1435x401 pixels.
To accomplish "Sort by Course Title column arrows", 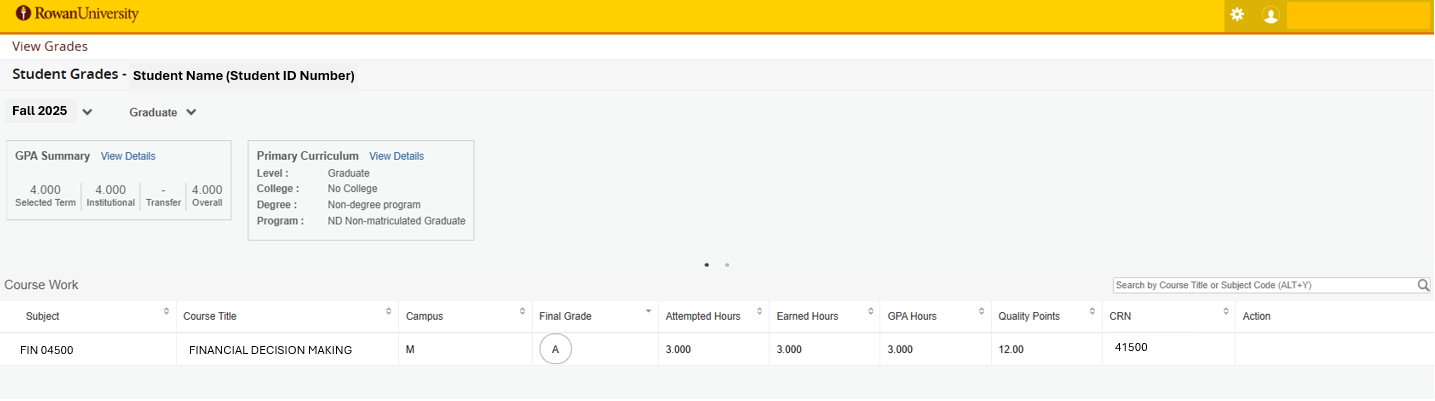I will (x=388, y=312).
